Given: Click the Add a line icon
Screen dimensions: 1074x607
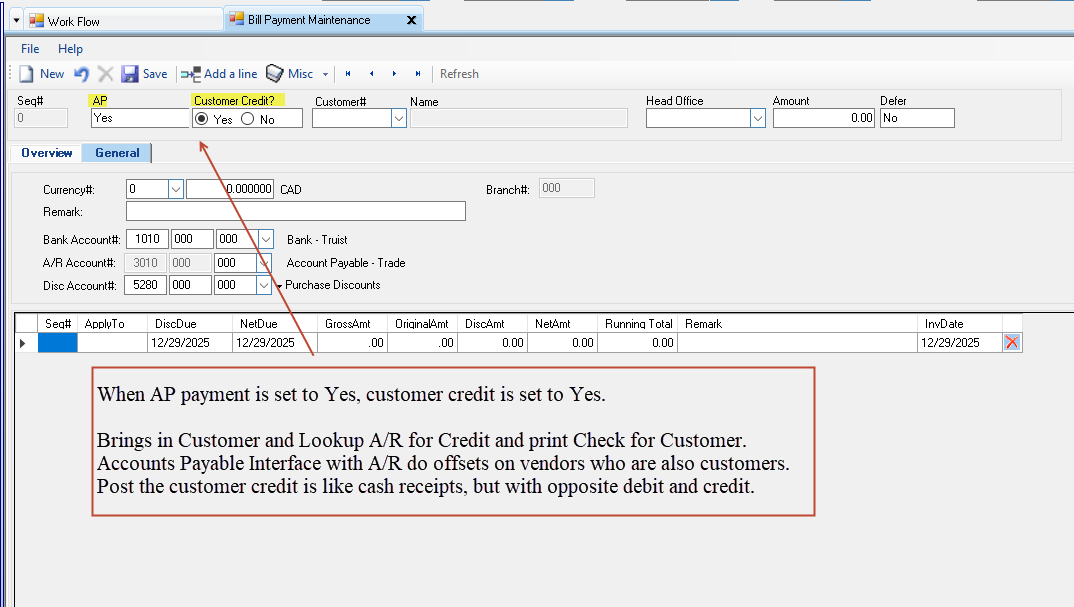Looking at the screenshot, I should coord(191,74).
